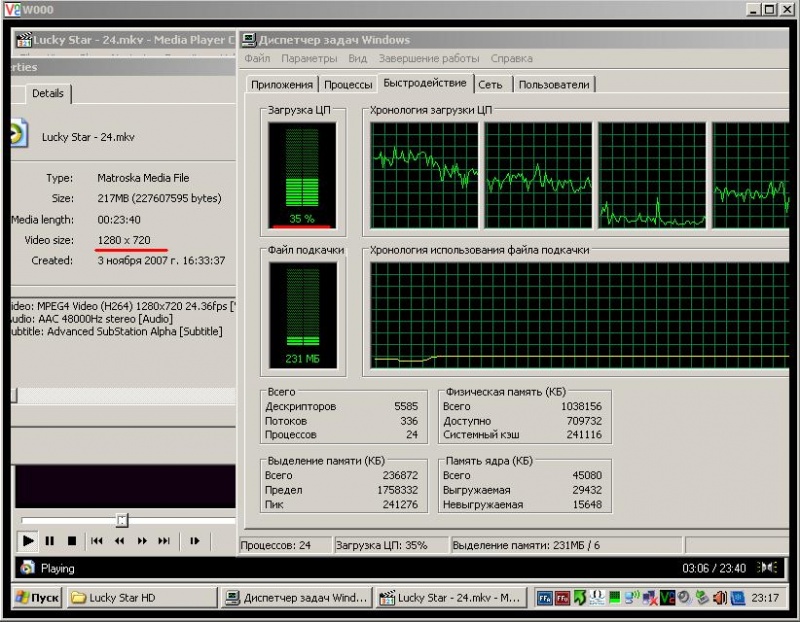Open the Файл menu in Task Manager
800x622 pixels.
257,59
